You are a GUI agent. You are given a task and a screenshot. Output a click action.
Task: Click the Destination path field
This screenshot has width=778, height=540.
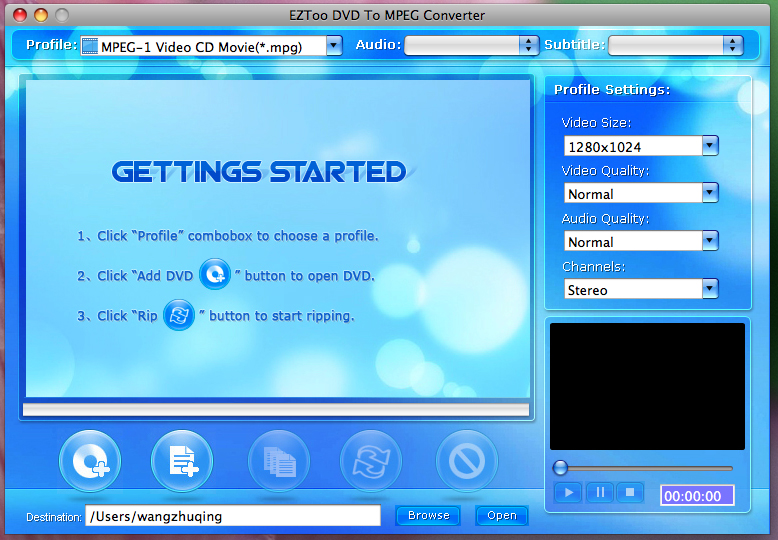pyautogui.click(x=233, y=516)
